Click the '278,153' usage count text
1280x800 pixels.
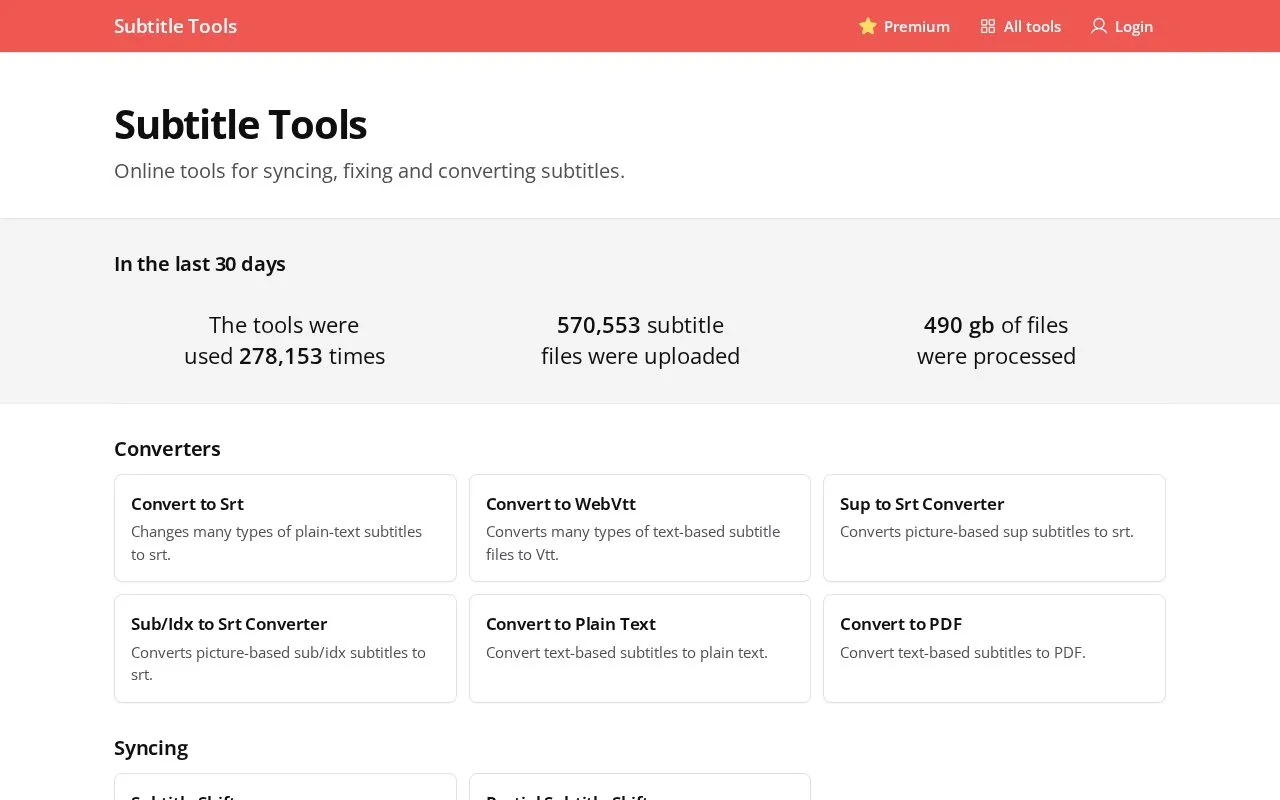click(x=281, y=356)
